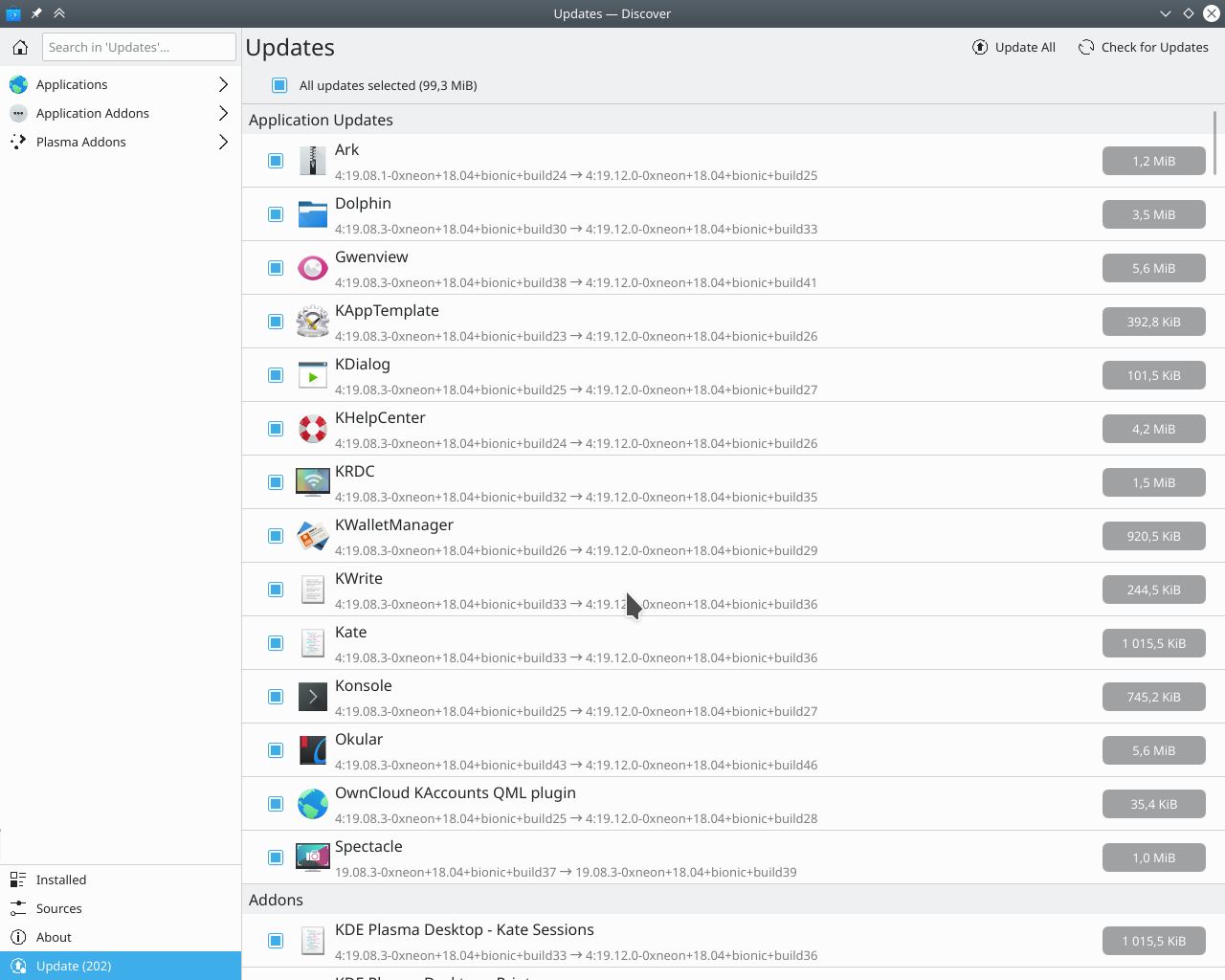Click the updates list vertical scrollbar
1225x980 pixels.
tap(1215, 144)
